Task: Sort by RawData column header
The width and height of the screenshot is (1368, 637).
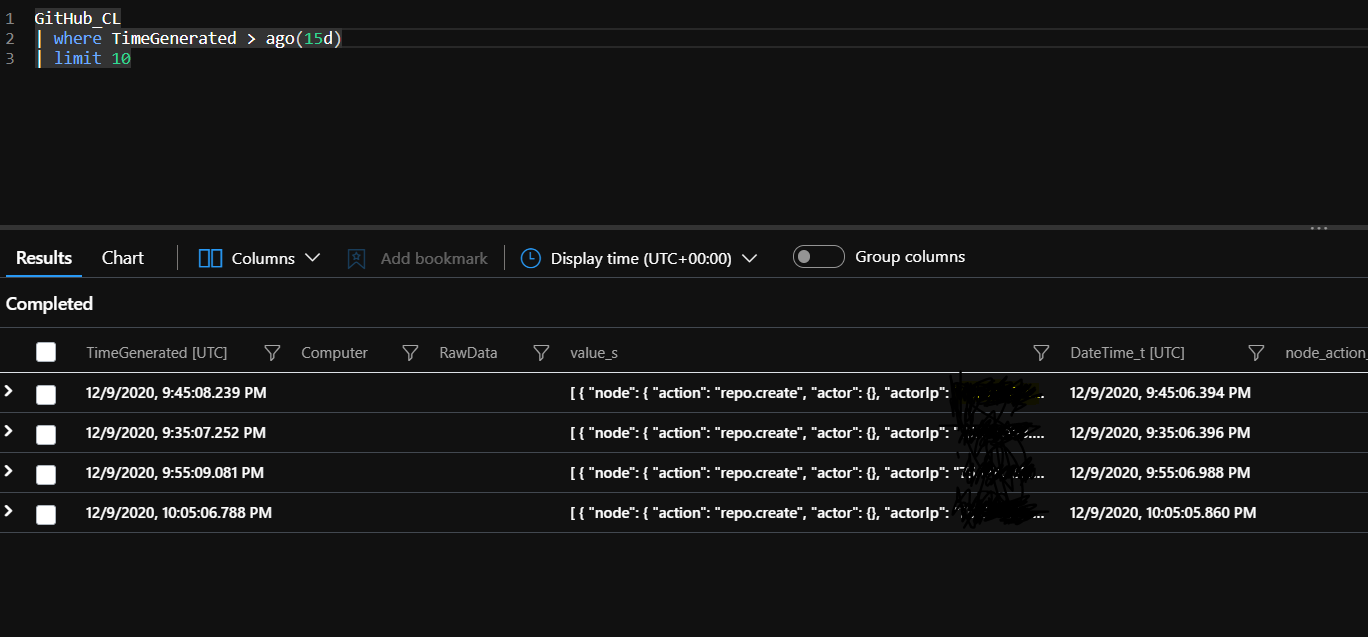Action: pos(468,353)
